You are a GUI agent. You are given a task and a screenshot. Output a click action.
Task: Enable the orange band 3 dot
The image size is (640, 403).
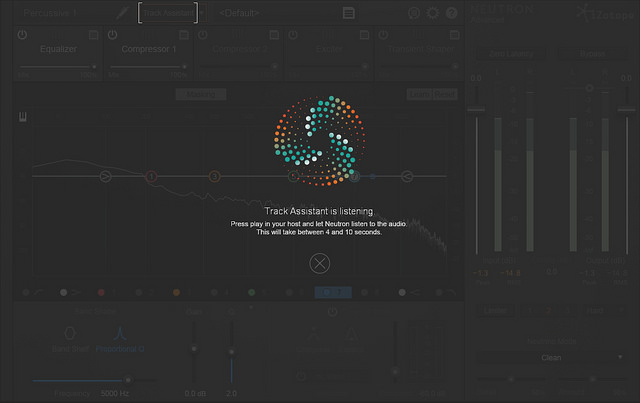pyautogui.click(x=176, y=292)
